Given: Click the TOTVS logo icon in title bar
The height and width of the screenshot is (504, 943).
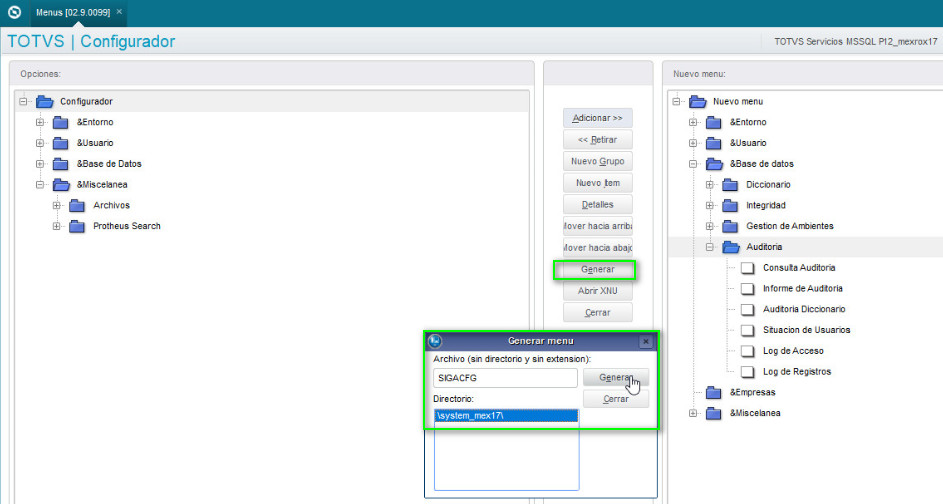Looking at the screenshot, I should tap(14, 12).
